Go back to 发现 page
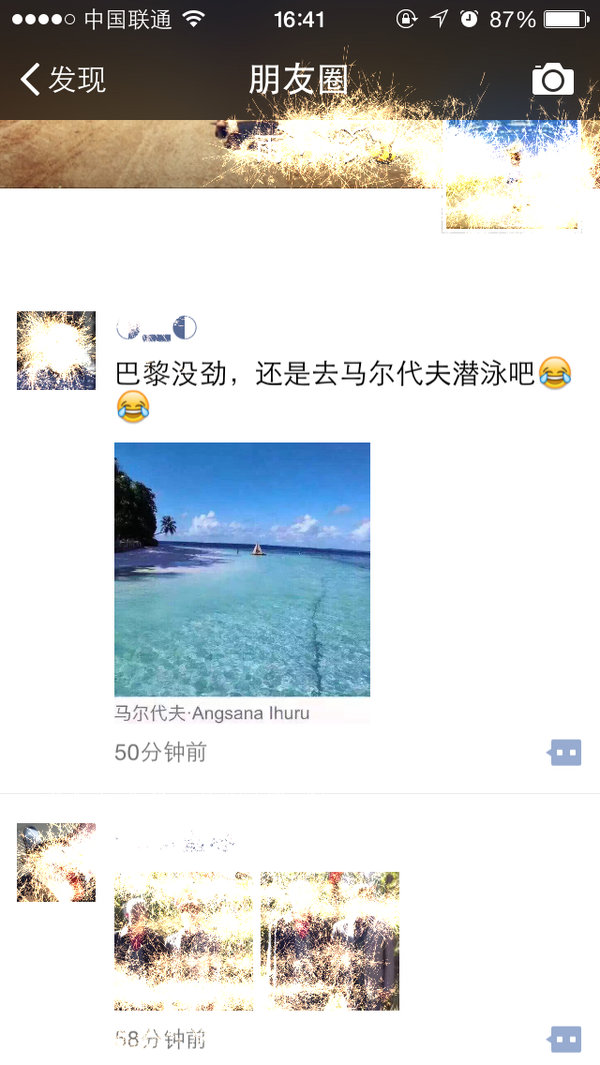600x1065 pixels. 63,79
